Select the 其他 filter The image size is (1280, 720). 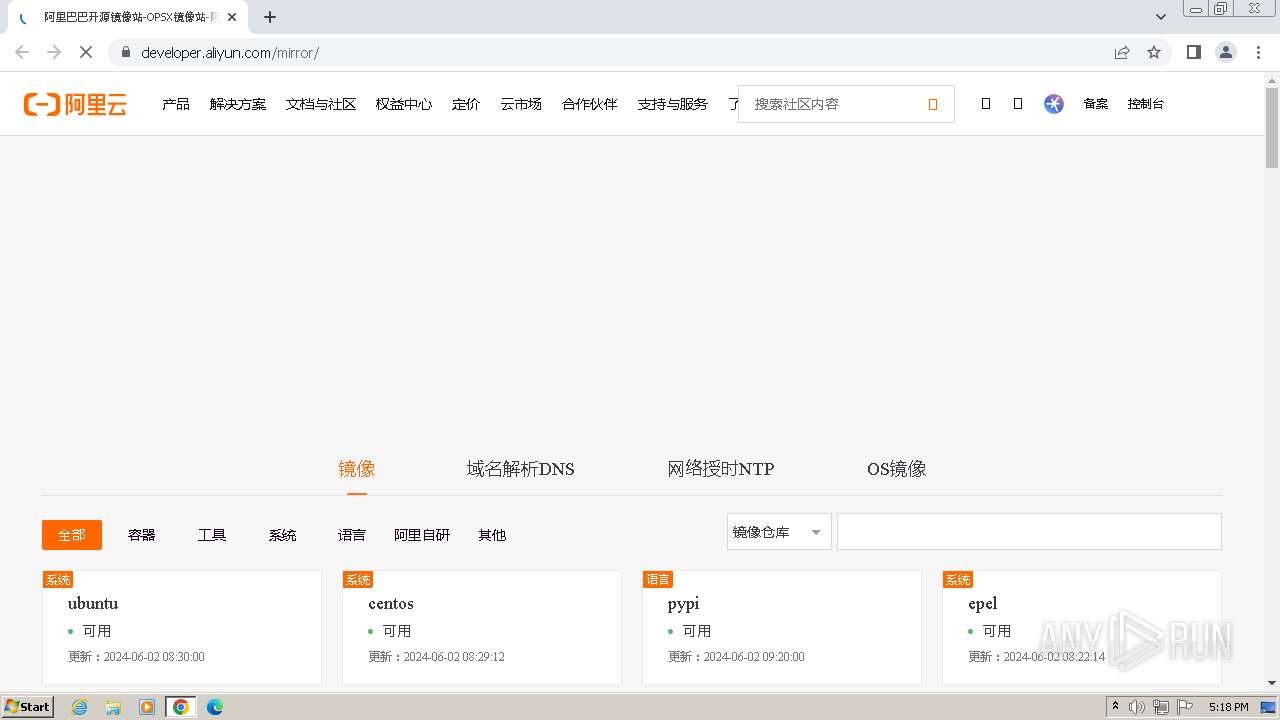[x=492, y=535]
